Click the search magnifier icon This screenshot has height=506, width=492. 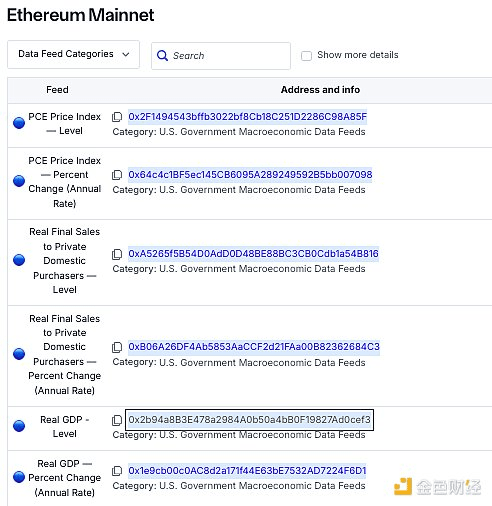tap(162, 56)
